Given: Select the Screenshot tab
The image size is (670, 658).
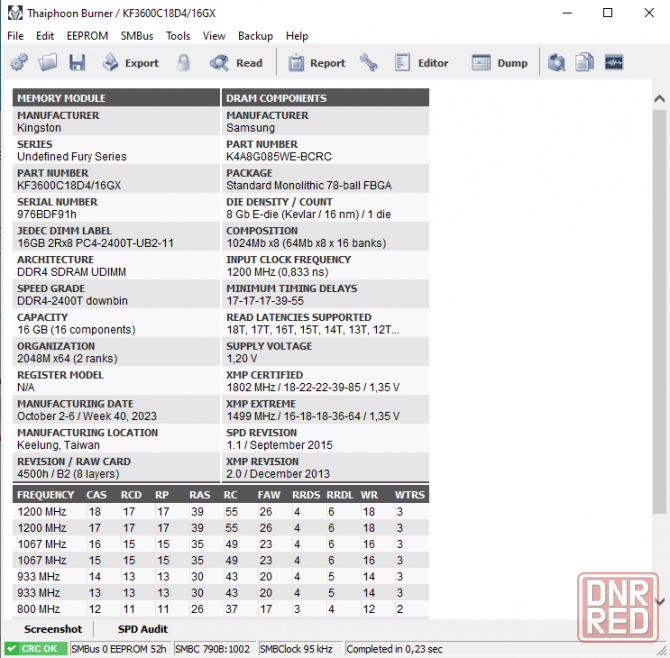Looking at the screenshot, I should click(53, 629).
